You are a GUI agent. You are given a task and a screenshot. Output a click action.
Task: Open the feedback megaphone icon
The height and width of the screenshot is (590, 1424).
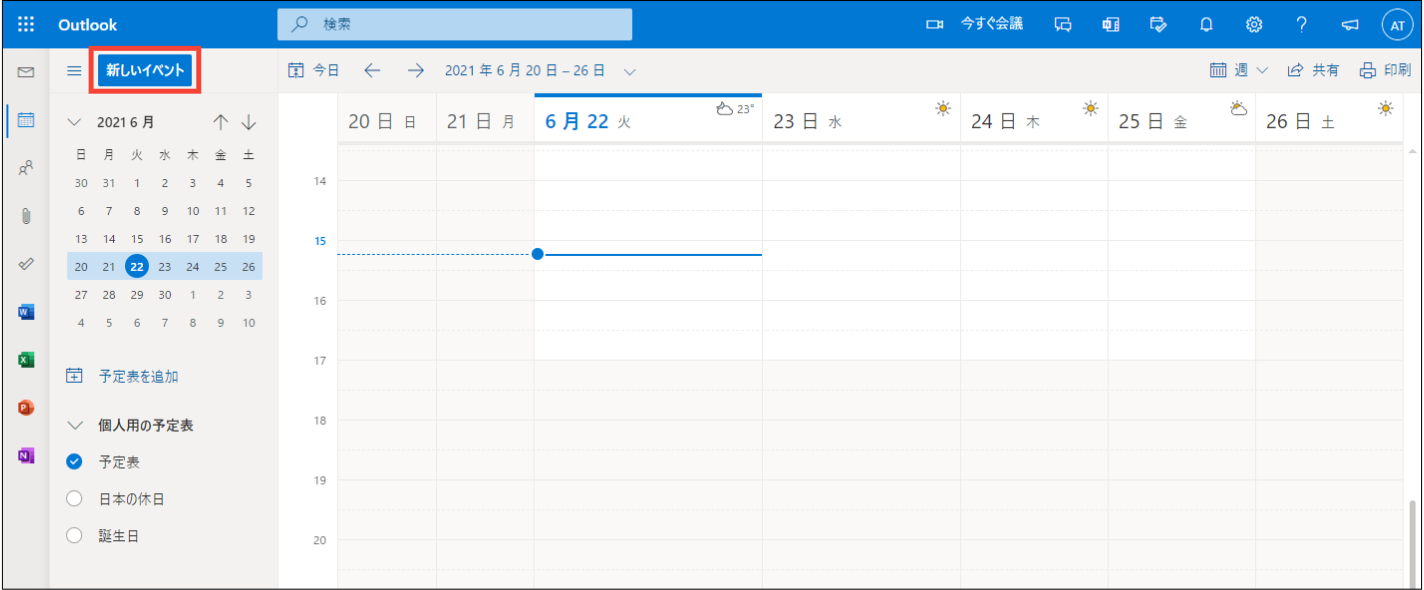coord(1350,24)
